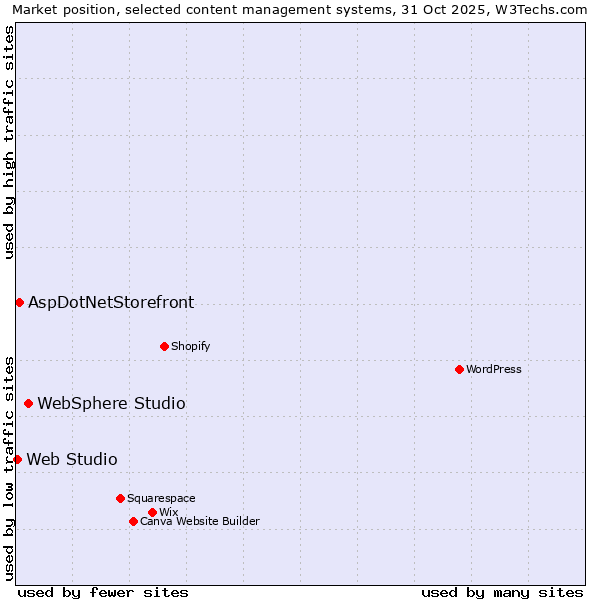Select the WordPress red diamond marker
This screenshot has width=600, height=600.
[x=459, y=369]
